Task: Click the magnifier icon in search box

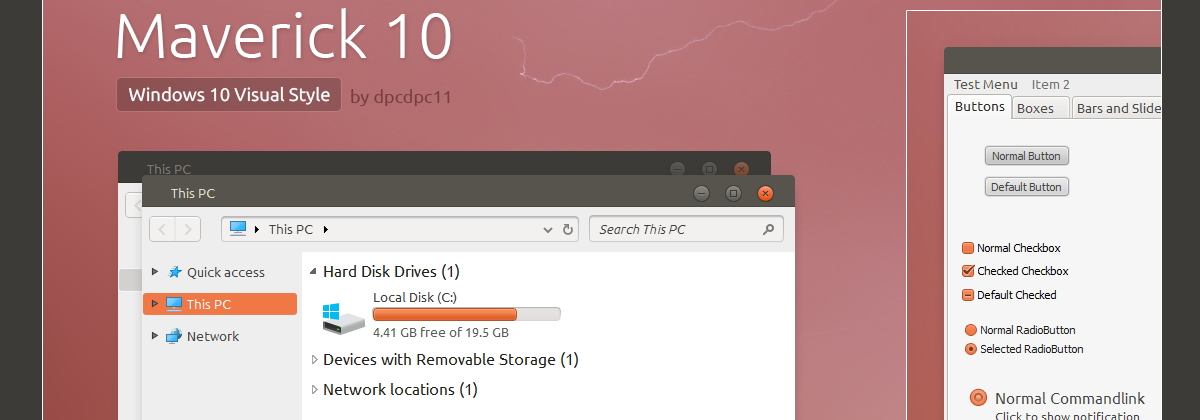Action: point(768,229)
